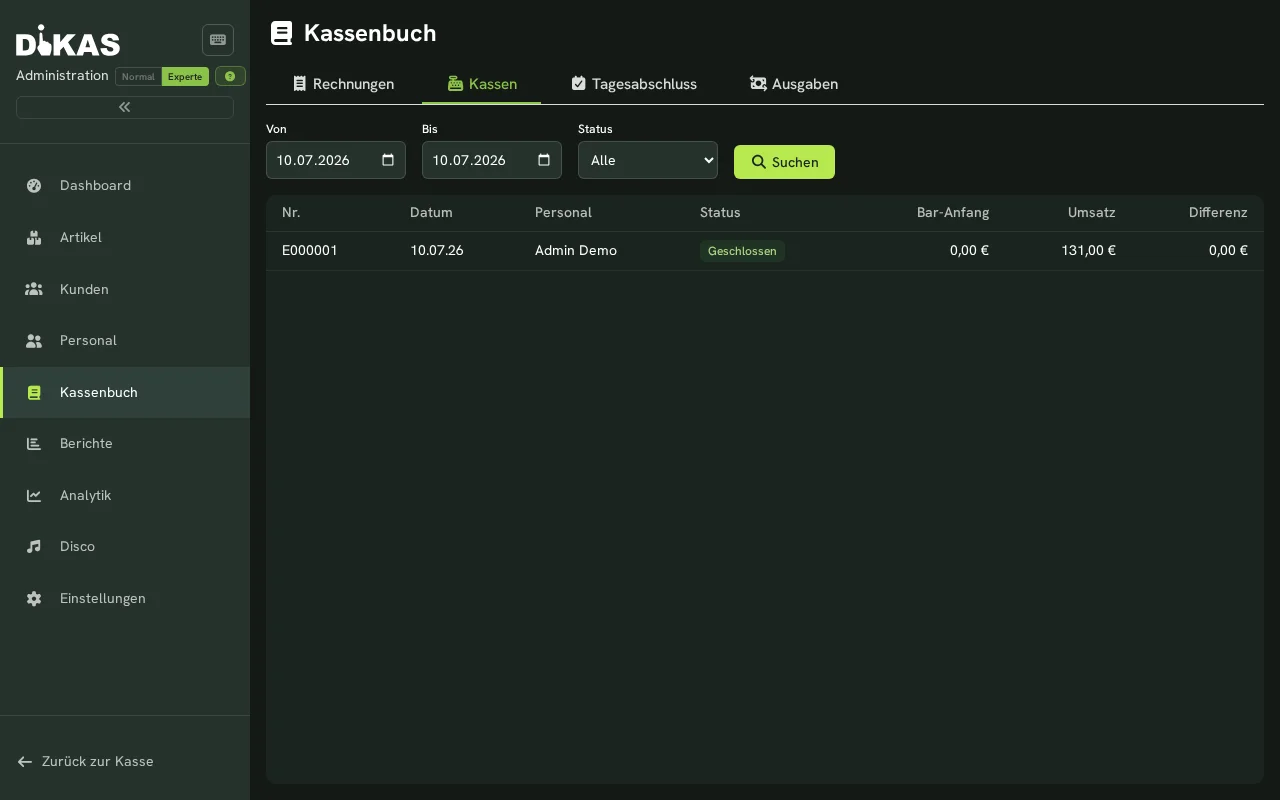The image size is (1280, 800).
Task: Switch to the Tagesabschluss tab
Action: point(634,84)
